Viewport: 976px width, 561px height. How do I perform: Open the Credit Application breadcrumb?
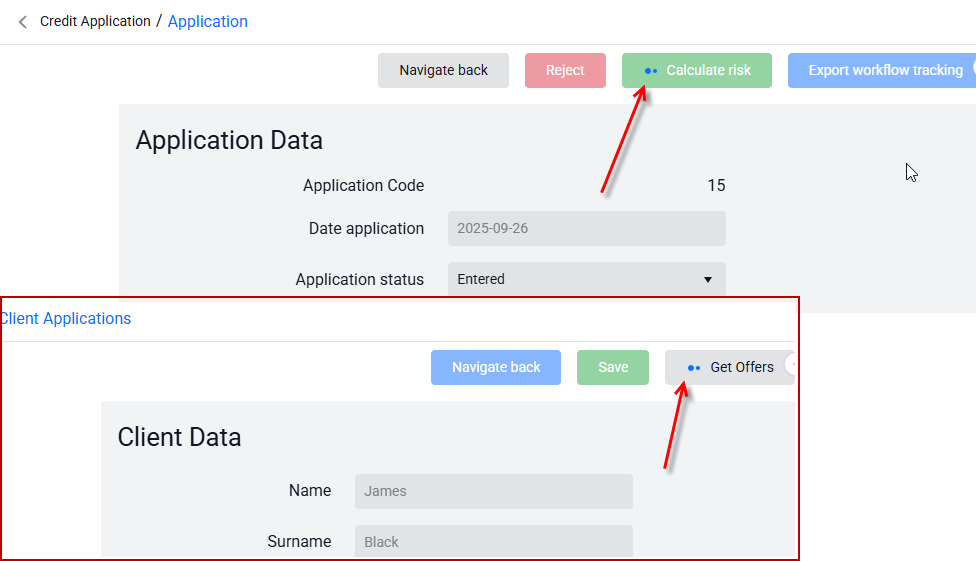[95, 21]
